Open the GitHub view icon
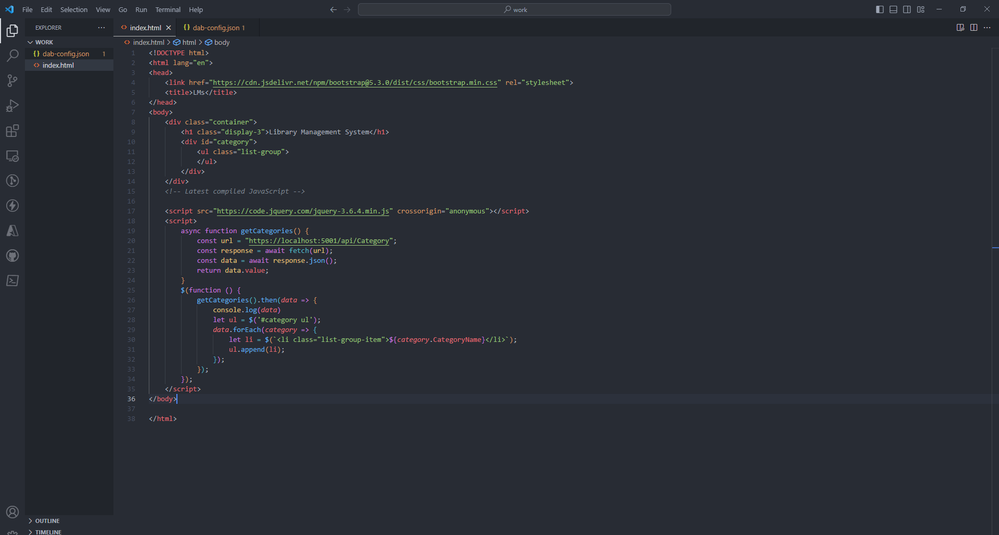The height and width of the screenshot is (535, 999). (12, 255)
